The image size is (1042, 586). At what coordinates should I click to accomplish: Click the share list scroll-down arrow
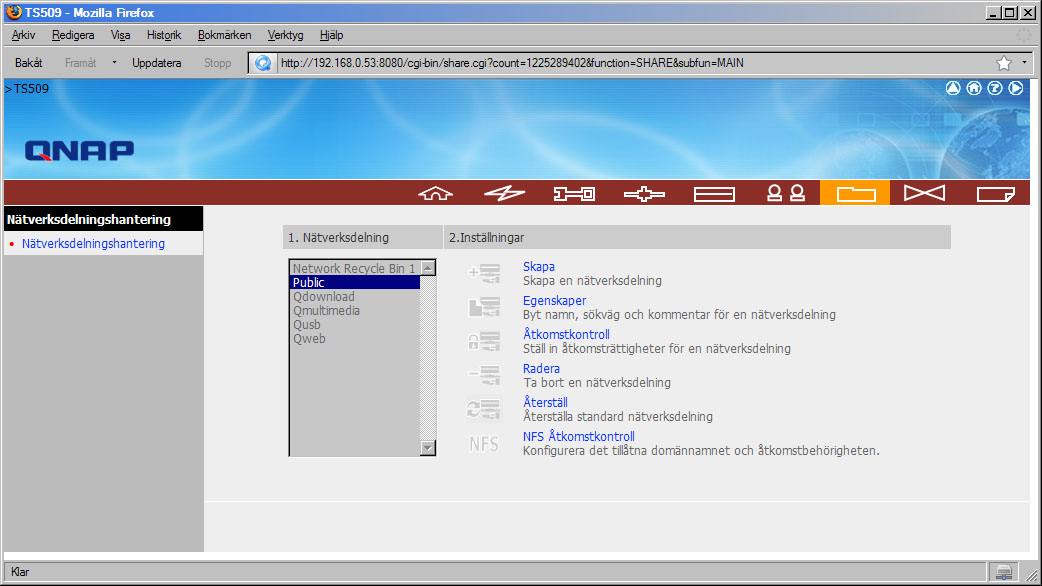[x=428, y=449]
